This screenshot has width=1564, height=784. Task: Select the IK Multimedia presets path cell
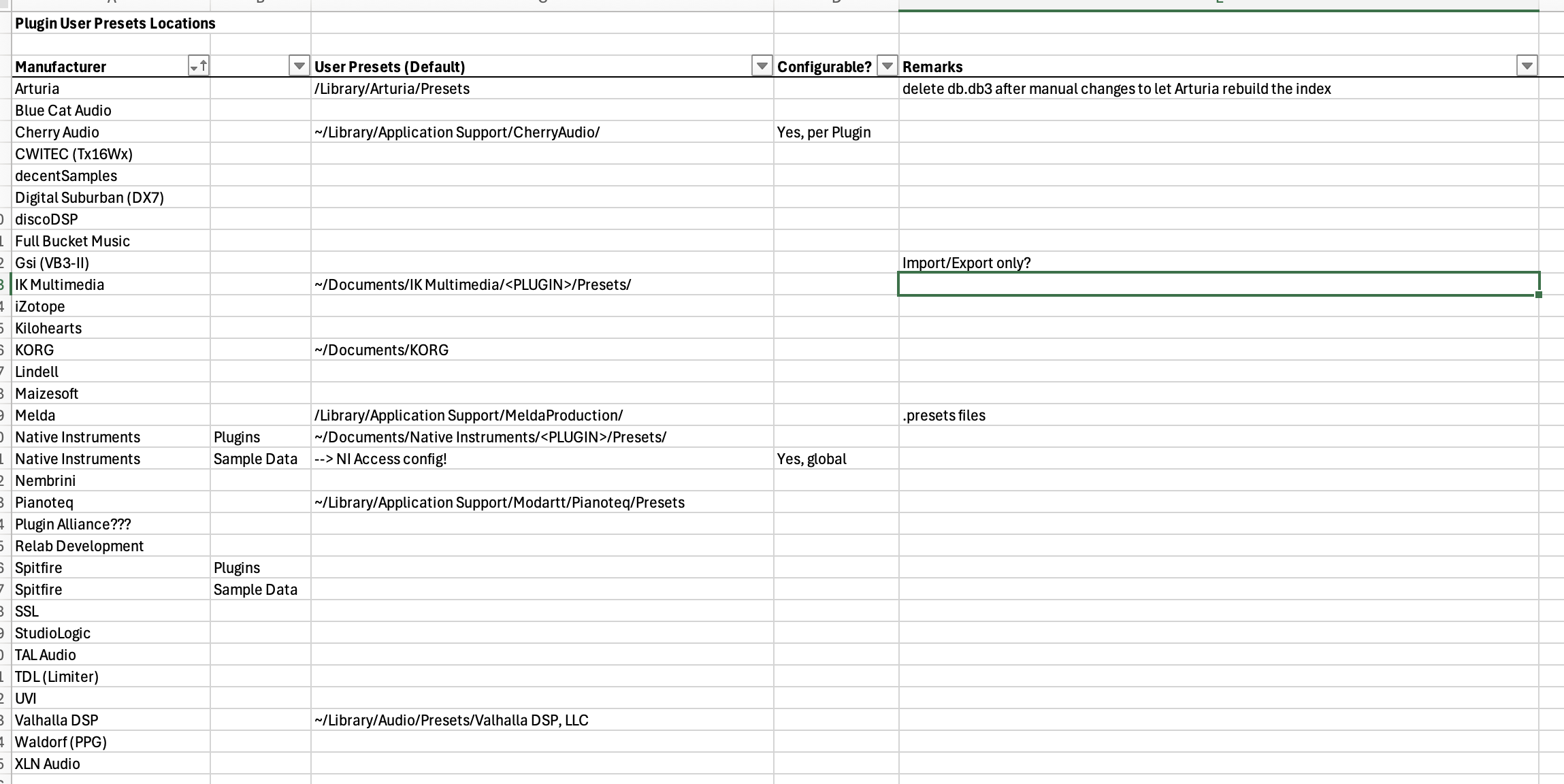tap(542, 284)
